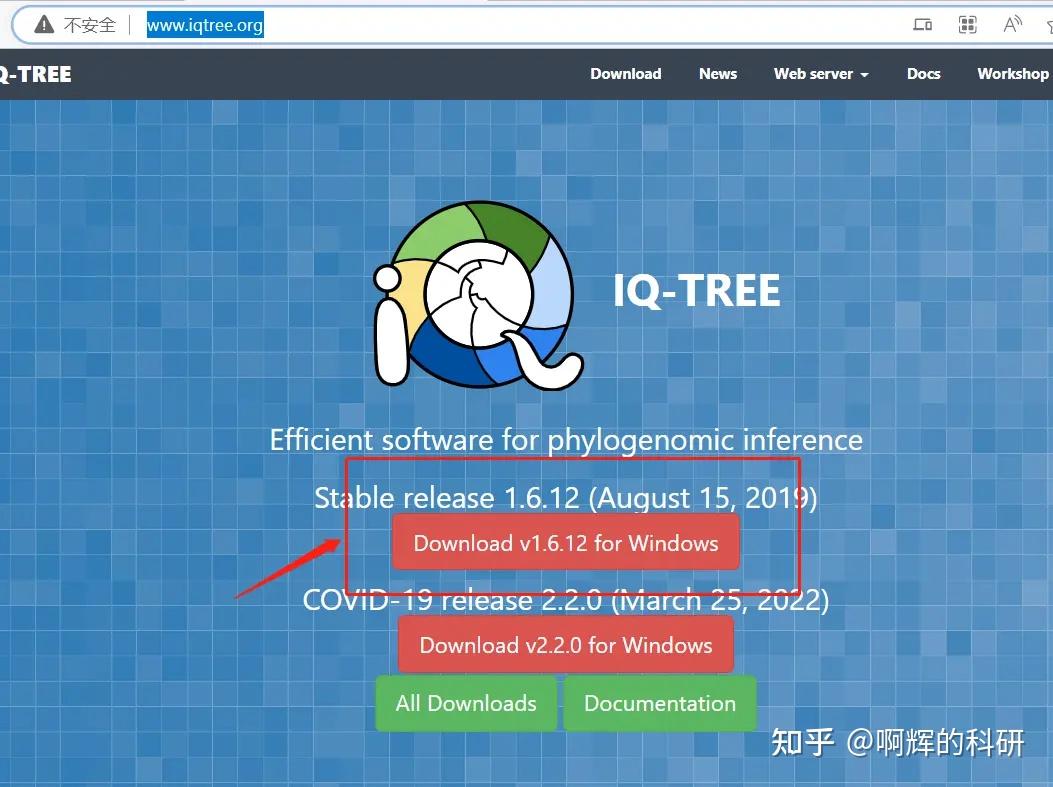Open the 'Send to your devices' icon
1053x787 pixels.
[920, 24]
